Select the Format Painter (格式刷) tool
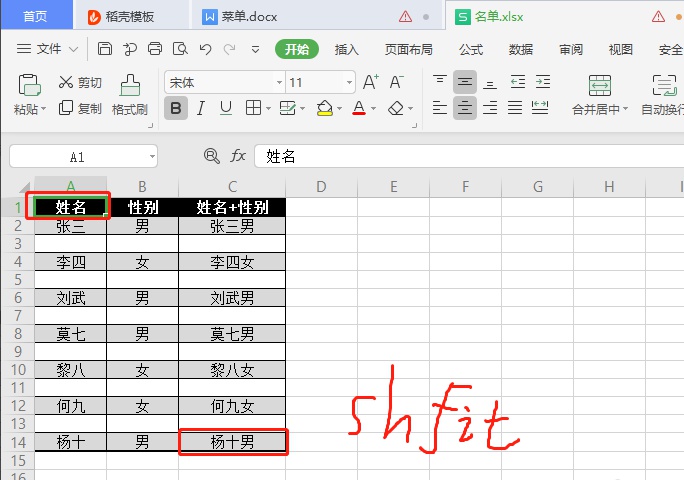 tap(130, 95)
